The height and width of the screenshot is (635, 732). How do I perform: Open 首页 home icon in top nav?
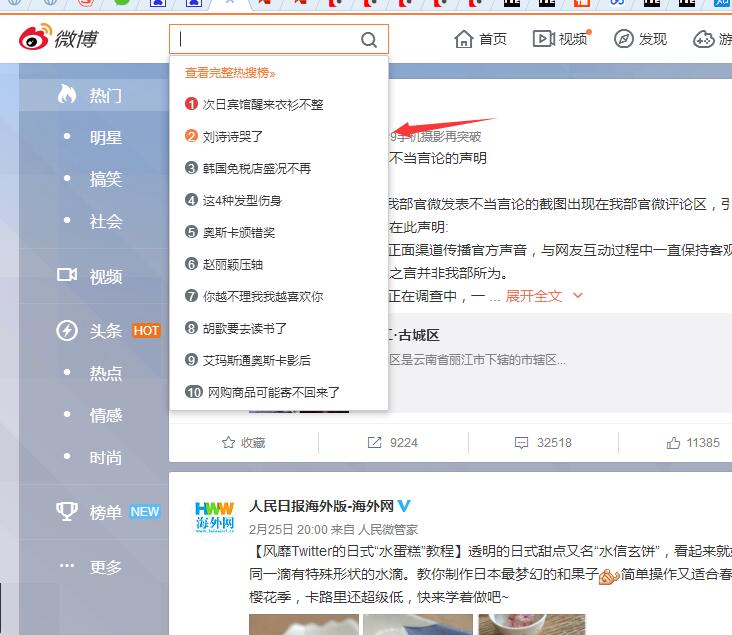[x=464, y=39]
